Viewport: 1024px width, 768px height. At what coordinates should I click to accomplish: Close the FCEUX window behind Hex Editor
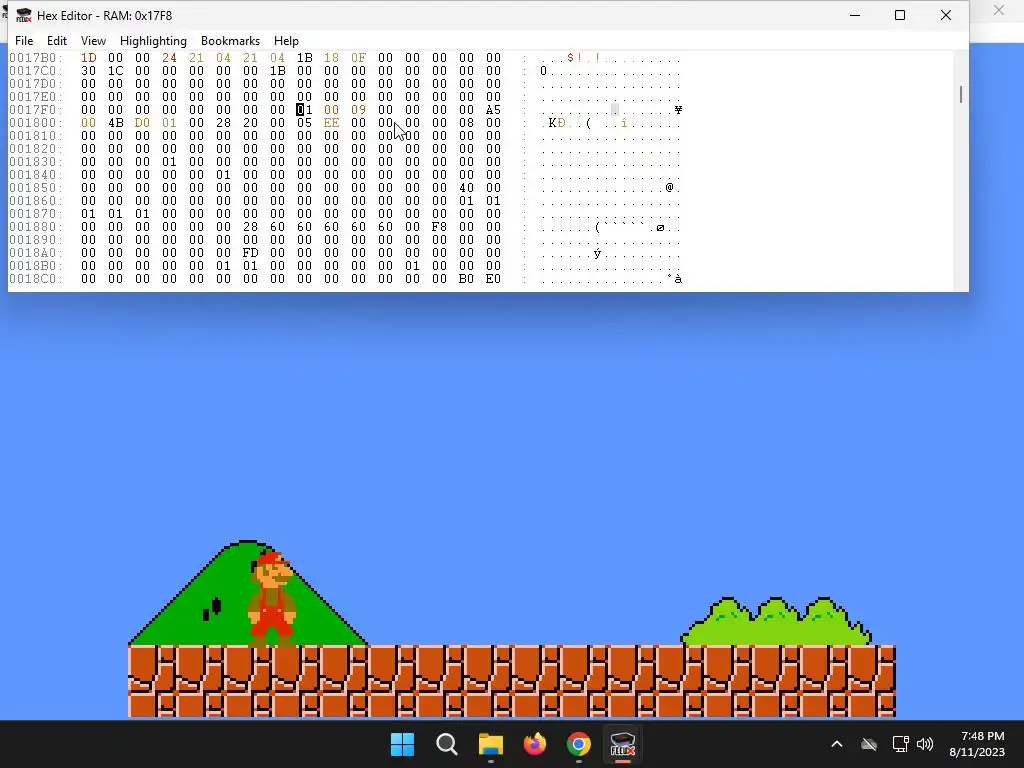point(999,10)
